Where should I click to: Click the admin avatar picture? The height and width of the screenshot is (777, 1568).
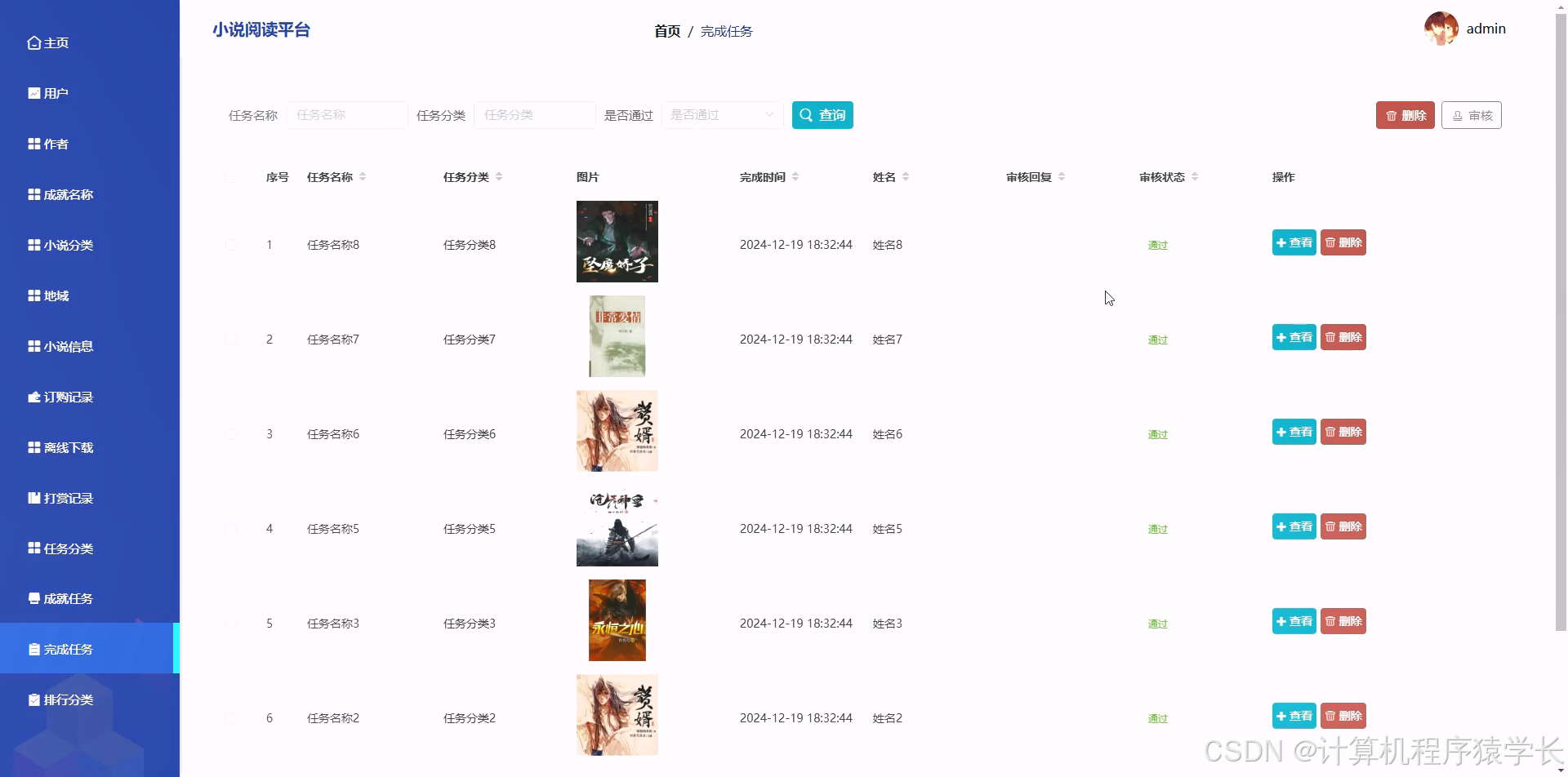pyautogui.click(x=1441, y=29)
